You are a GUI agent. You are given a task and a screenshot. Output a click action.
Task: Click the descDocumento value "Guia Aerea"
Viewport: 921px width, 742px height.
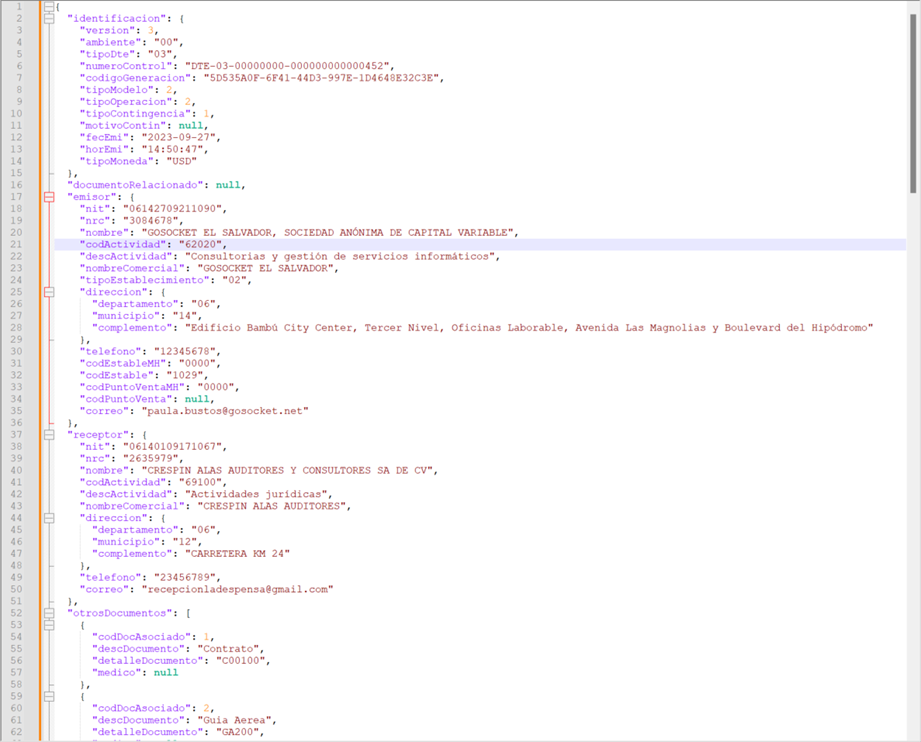pyautogui.click(x=234, y=720)
